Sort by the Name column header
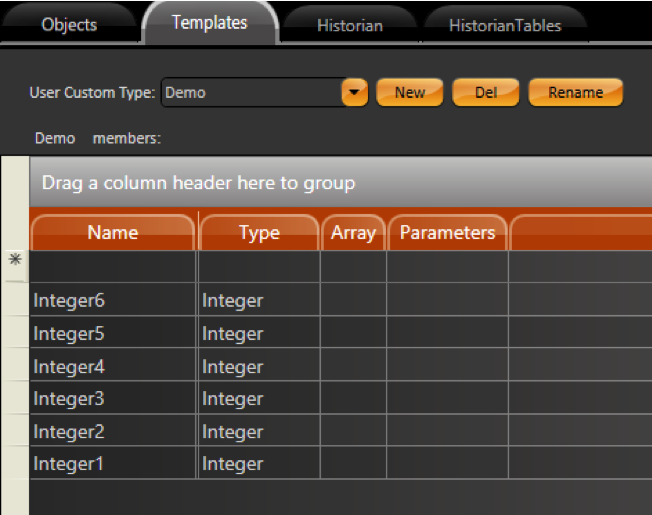The height and width of the screenshot is (515, 652). pyautogui.click(x=113, y=233)
